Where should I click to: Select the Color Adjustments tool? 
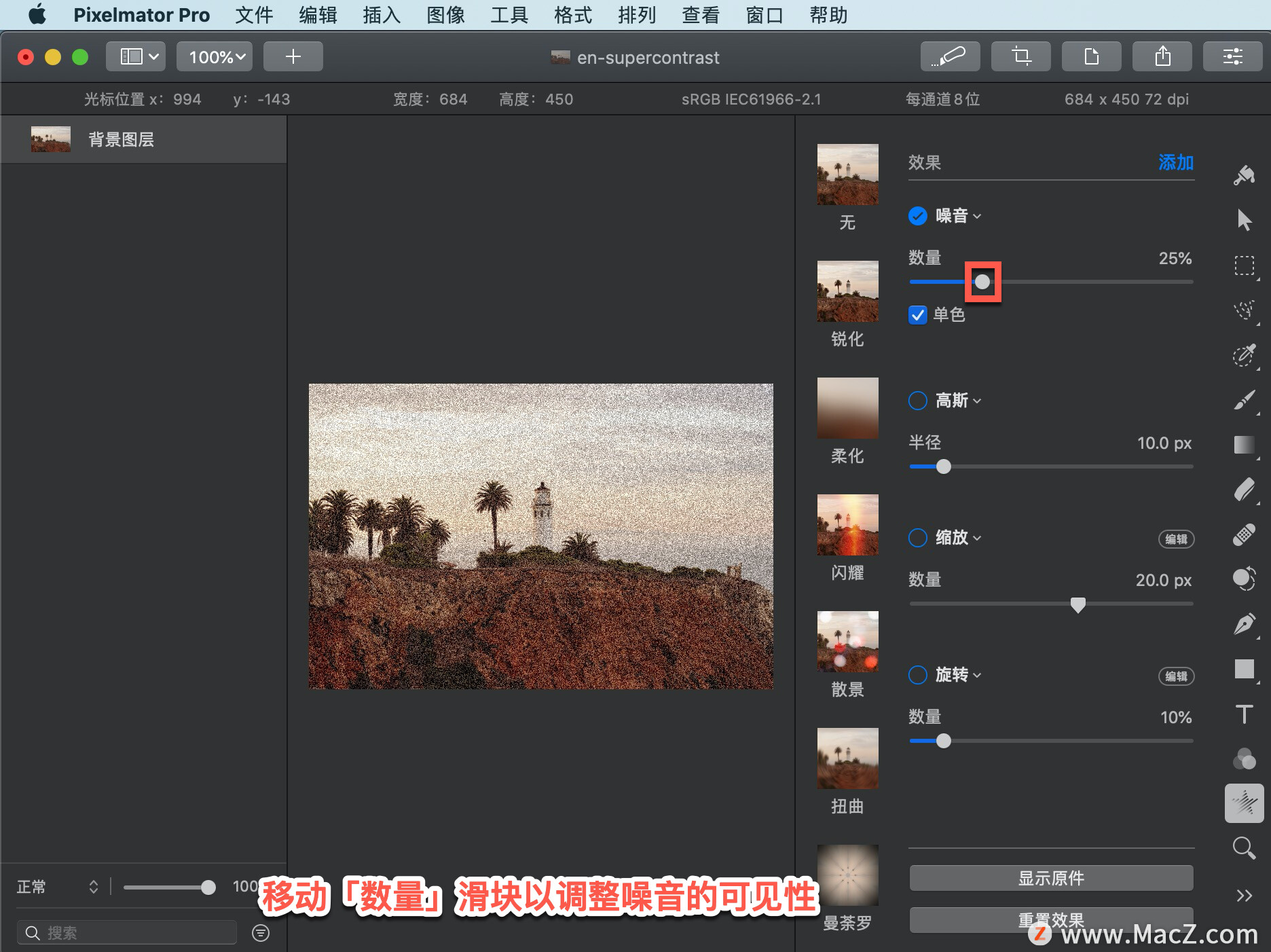[x=1244, y=579]
